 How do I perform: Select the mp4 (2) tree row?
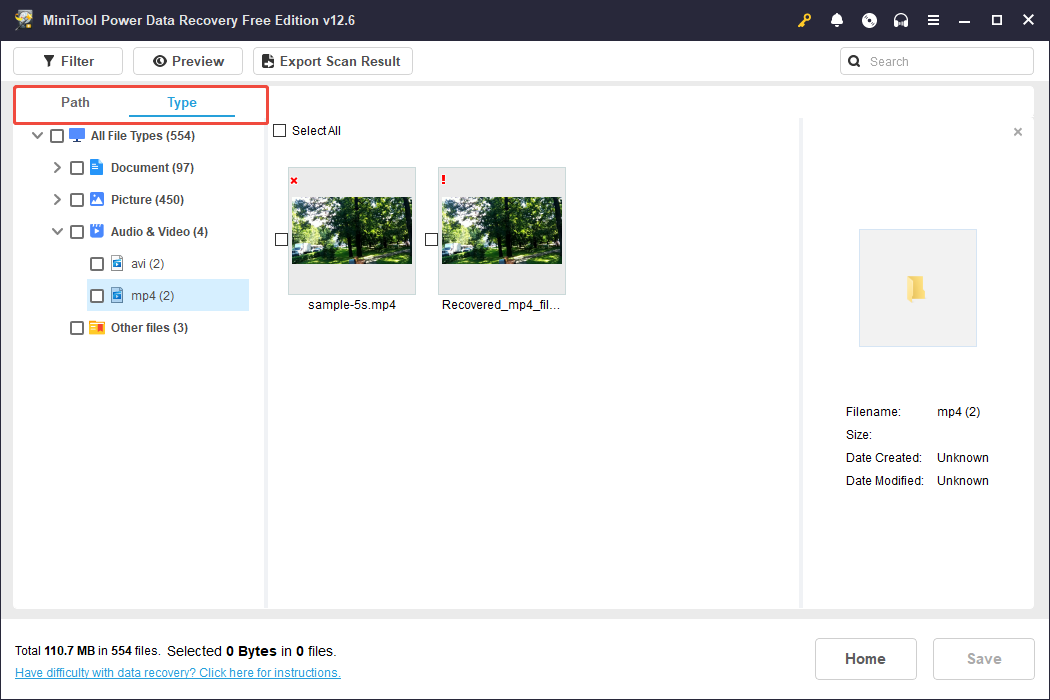tap(167, 295)
